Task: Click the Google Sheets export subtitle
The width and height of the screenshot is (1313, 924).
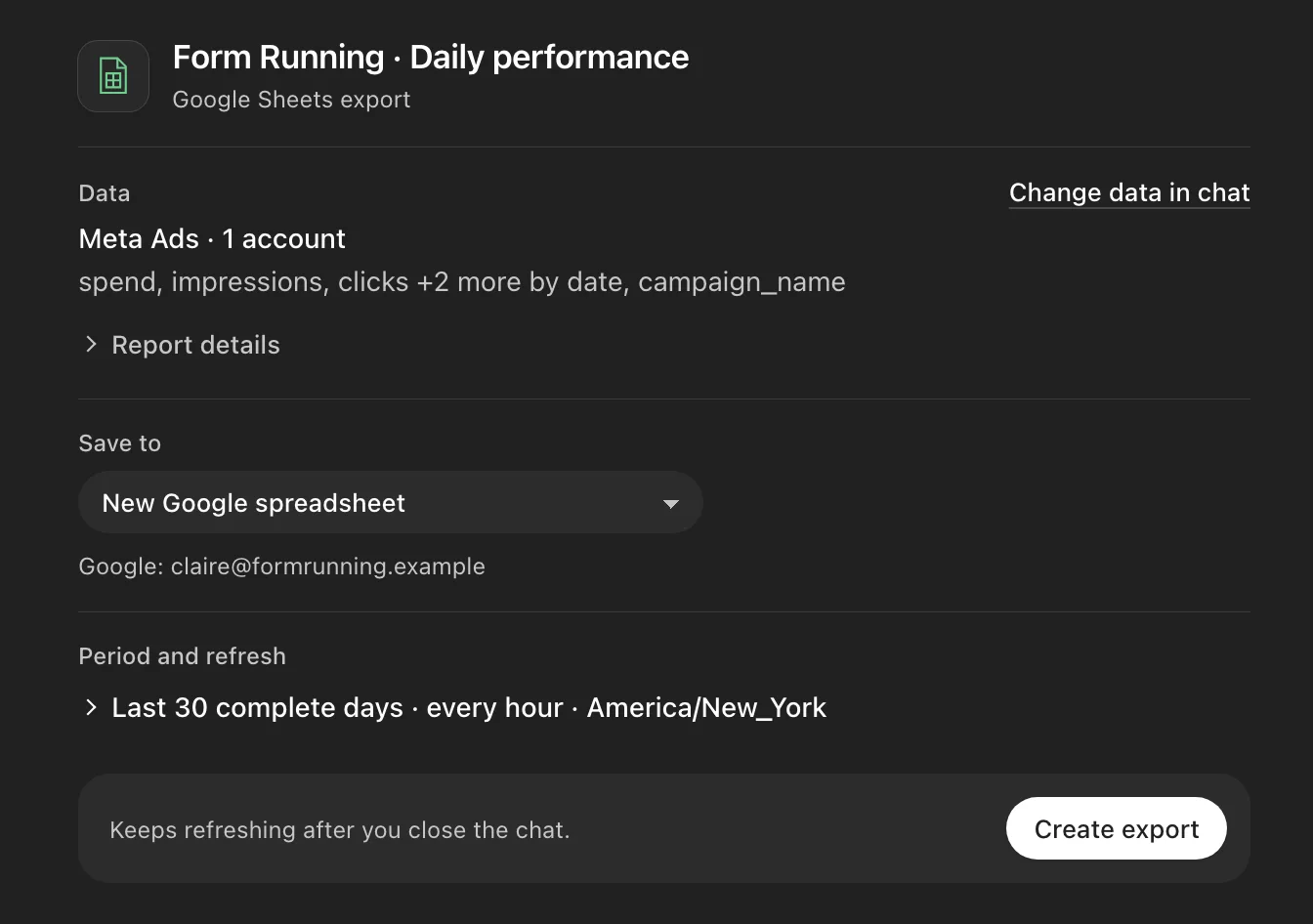Action: [x=291, y=100]
